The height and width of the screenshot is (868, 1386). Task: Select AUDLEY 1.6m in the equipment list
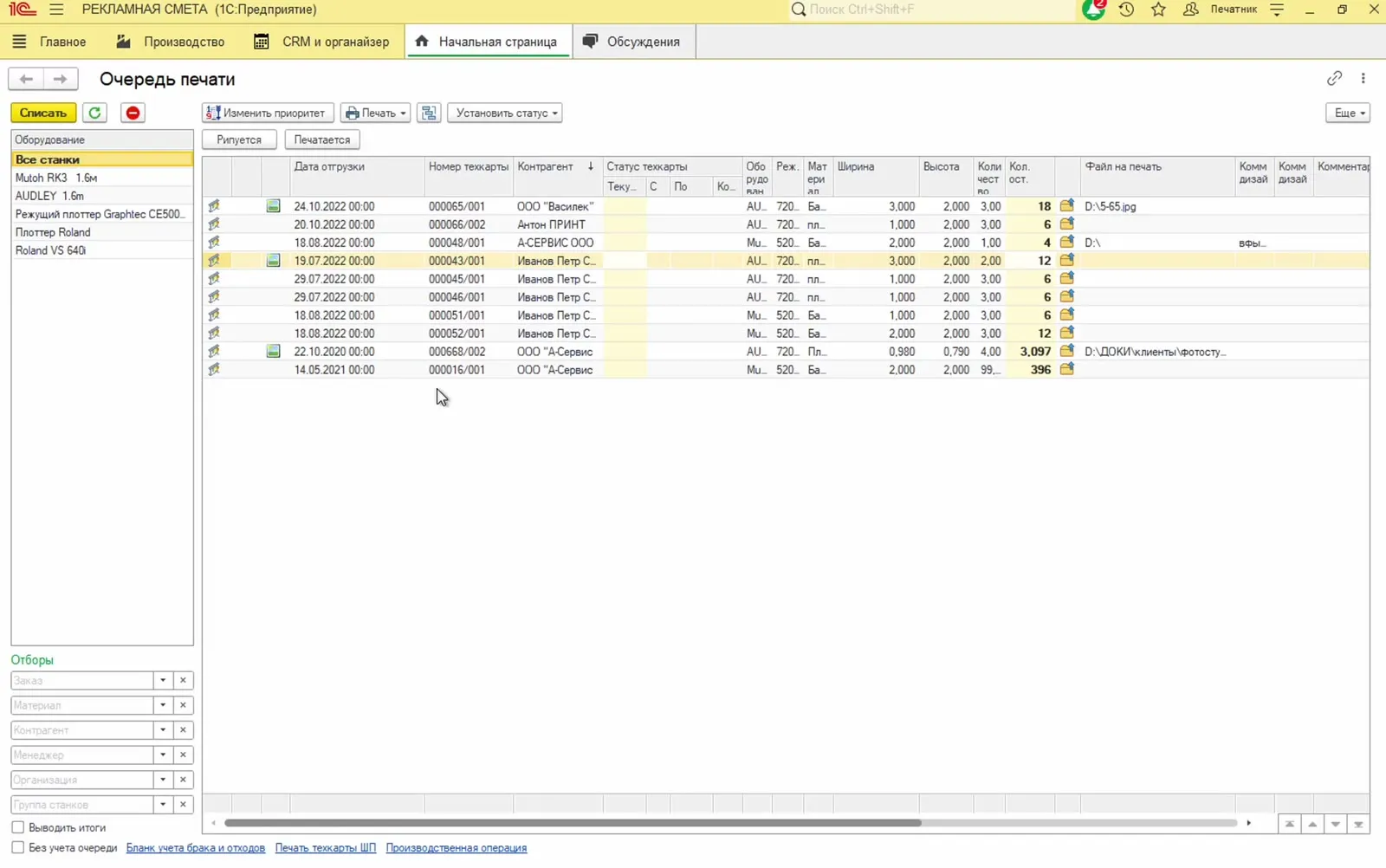(102, 196)
